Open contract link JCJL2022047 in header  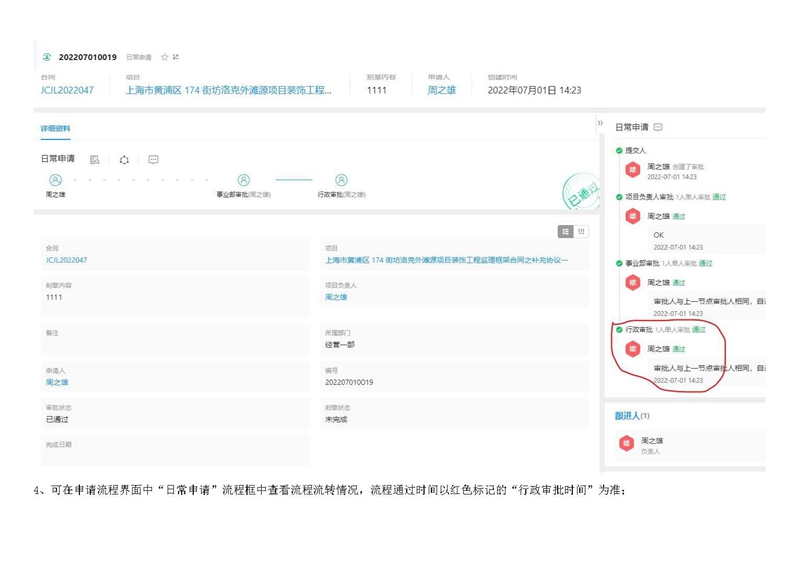(x=67, y=90)
